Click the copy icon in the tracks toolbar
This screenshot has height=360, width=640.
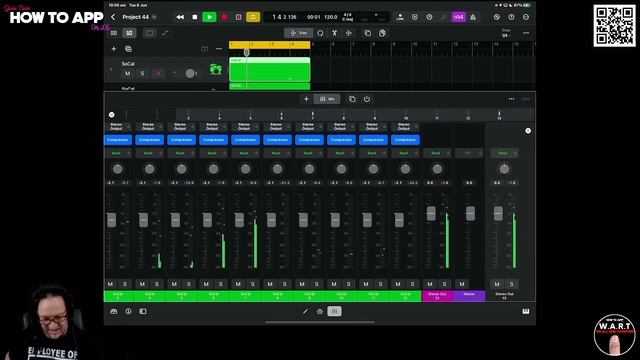click(x=368, y=33)
